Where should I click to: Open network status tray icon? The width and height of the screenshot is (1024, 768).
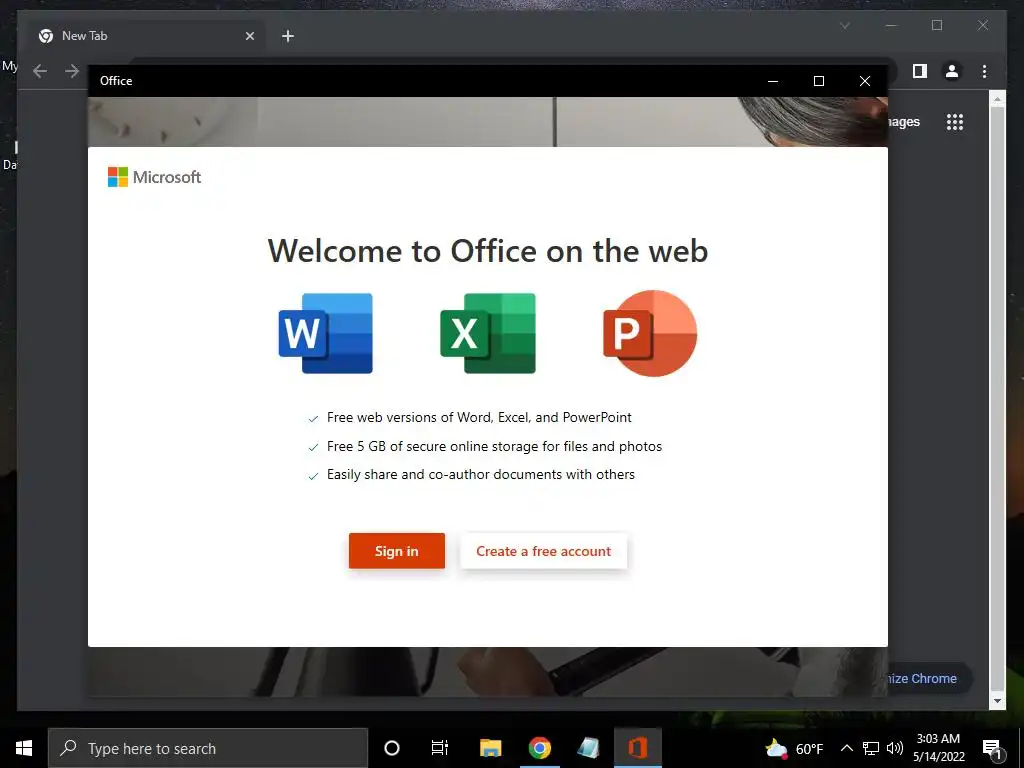[x=871, y=748]
